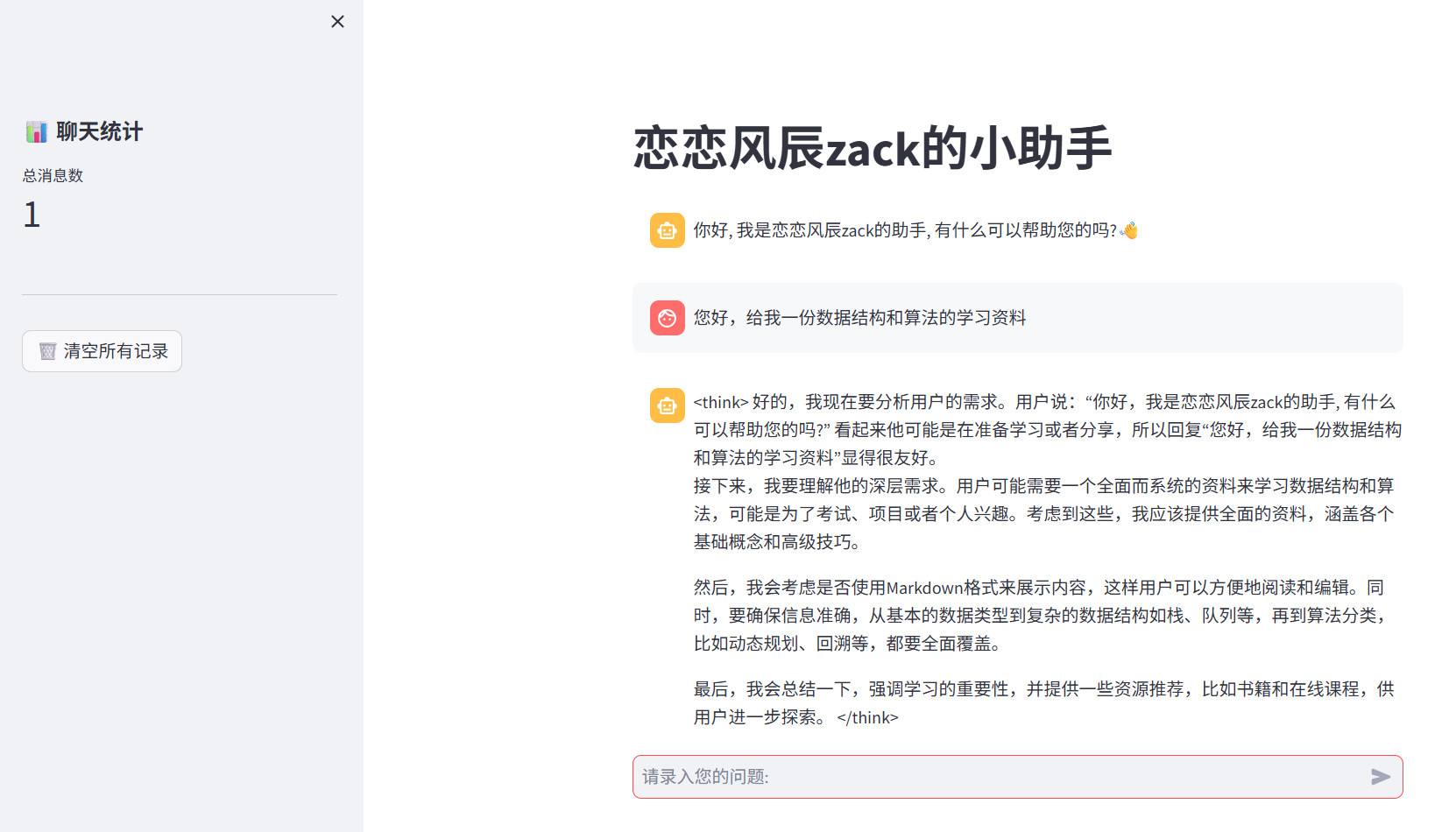1456x832 pixels.
Task: Click the closing </think> tag text
Action: (x=867, y=717)
